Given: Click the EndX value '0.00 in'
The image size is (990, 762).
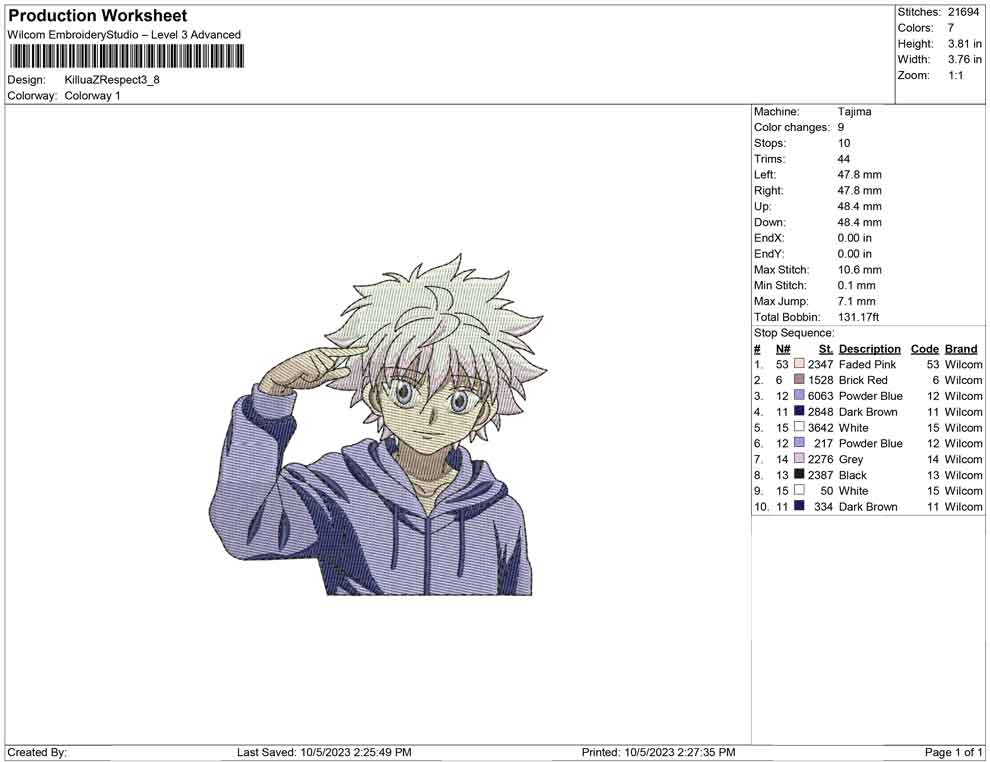Looking at the screenshot, I should click(x=854, y=238).
